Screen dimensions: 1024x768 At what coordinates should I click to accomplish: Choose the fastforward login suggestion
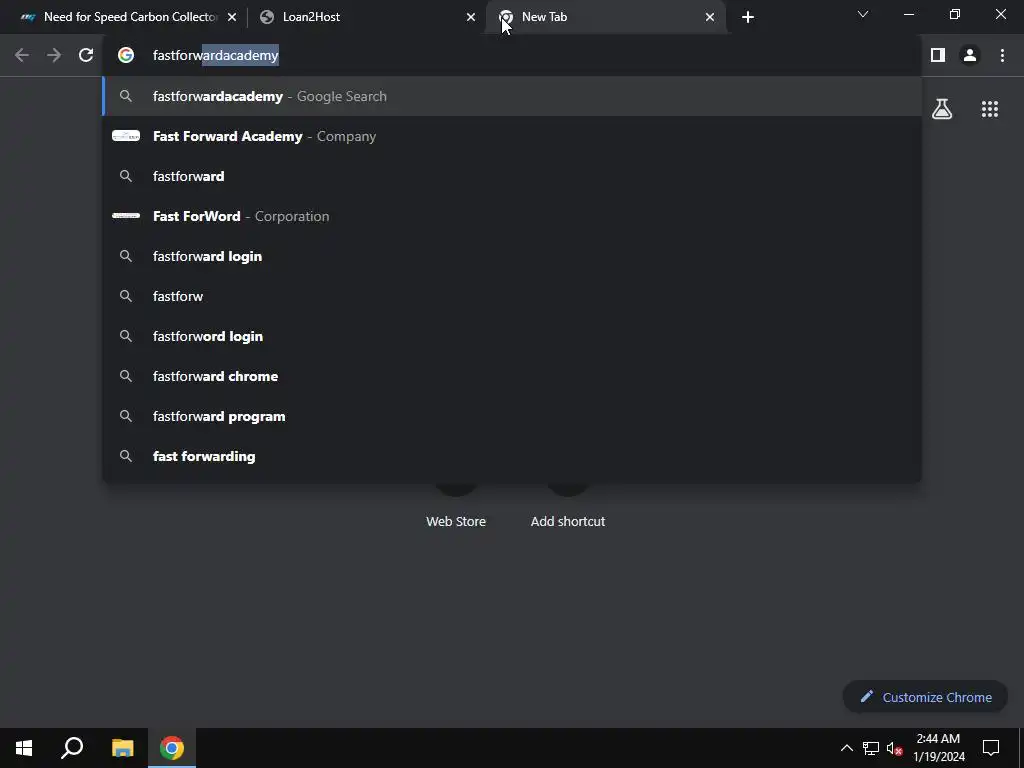coord(512,256)
